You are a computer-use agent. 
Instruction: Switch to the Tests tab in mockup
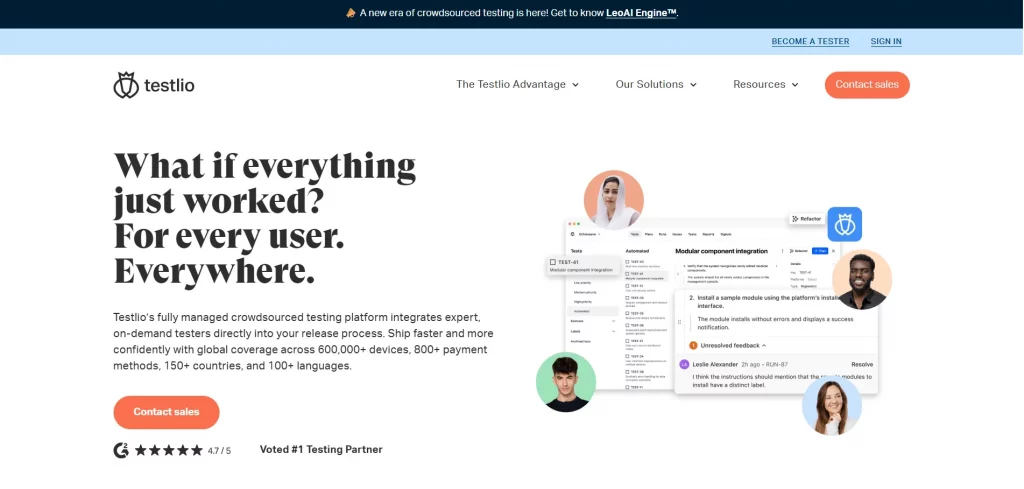point(635,234)
